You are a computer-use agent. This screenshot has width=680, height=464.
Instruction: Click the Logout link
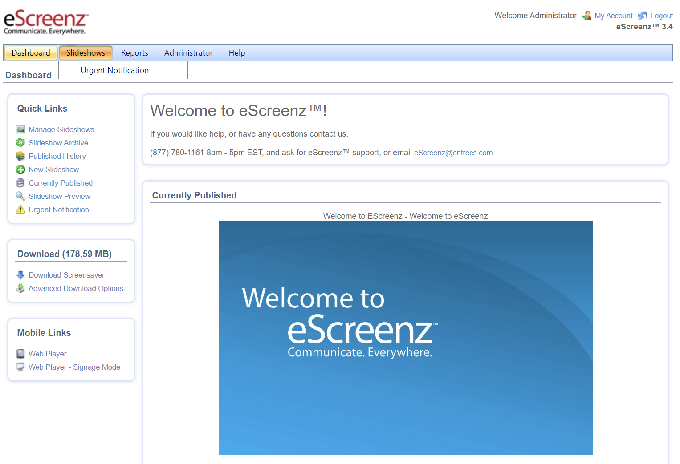tap(661, 16)
